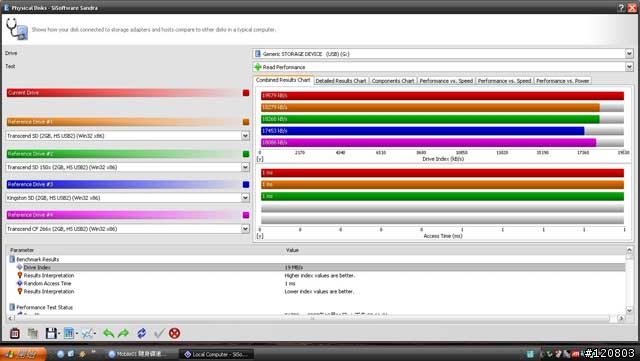640x361 pixels.
Task: Switch to the Components Chart tab
Action: [393, 81]
